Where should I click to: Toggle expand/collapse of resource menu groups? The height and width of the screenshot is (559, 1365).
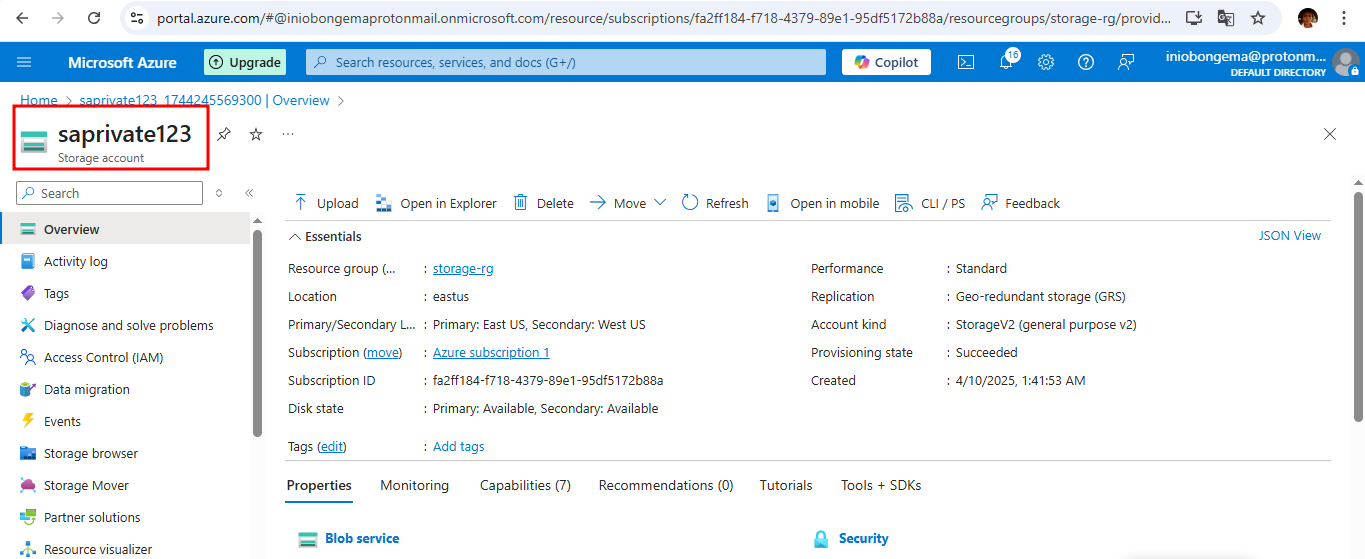coord(219,193)
